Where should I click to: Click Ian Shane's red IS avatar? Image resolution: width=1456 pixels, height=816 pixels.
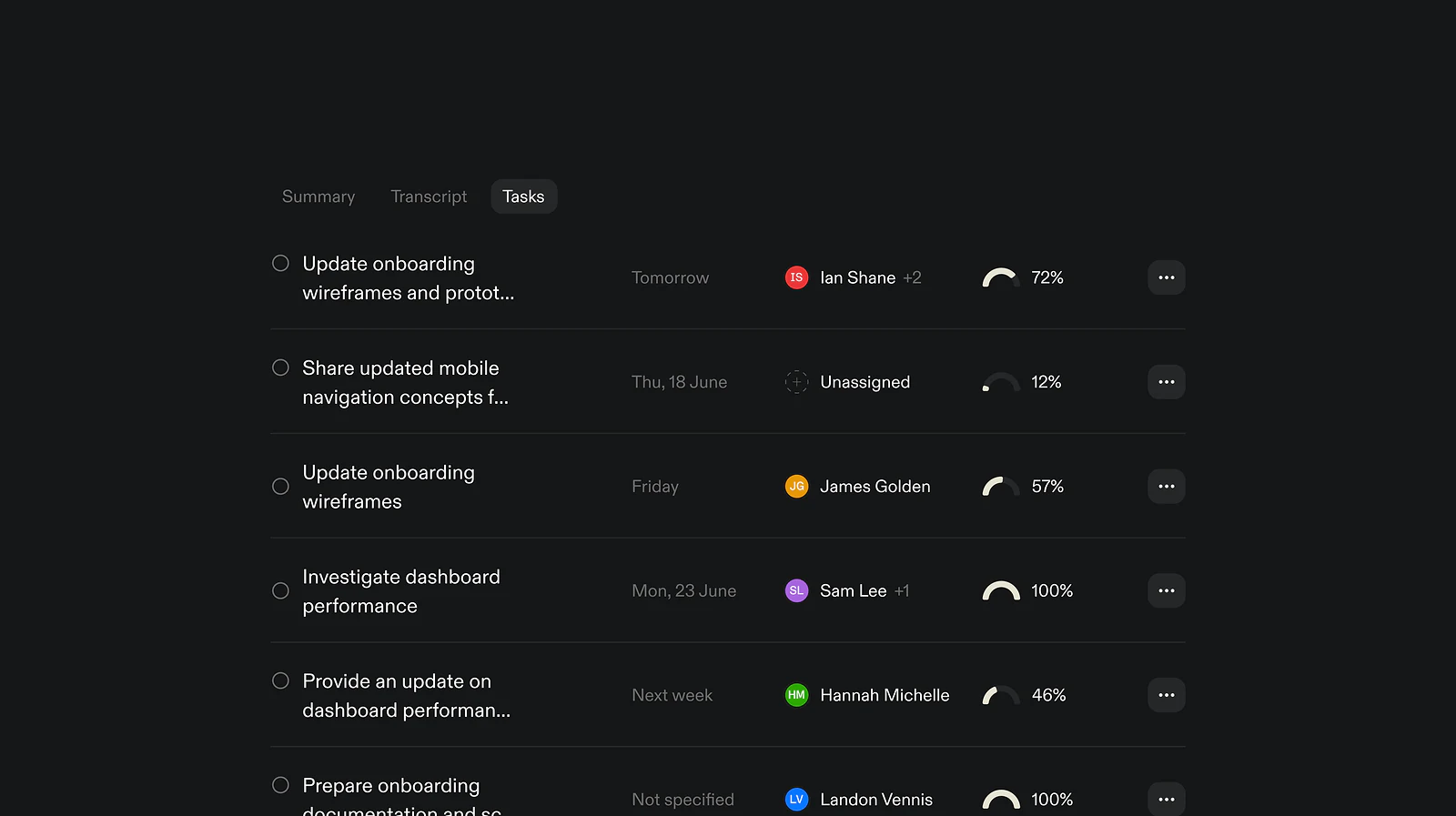[796, 277]
